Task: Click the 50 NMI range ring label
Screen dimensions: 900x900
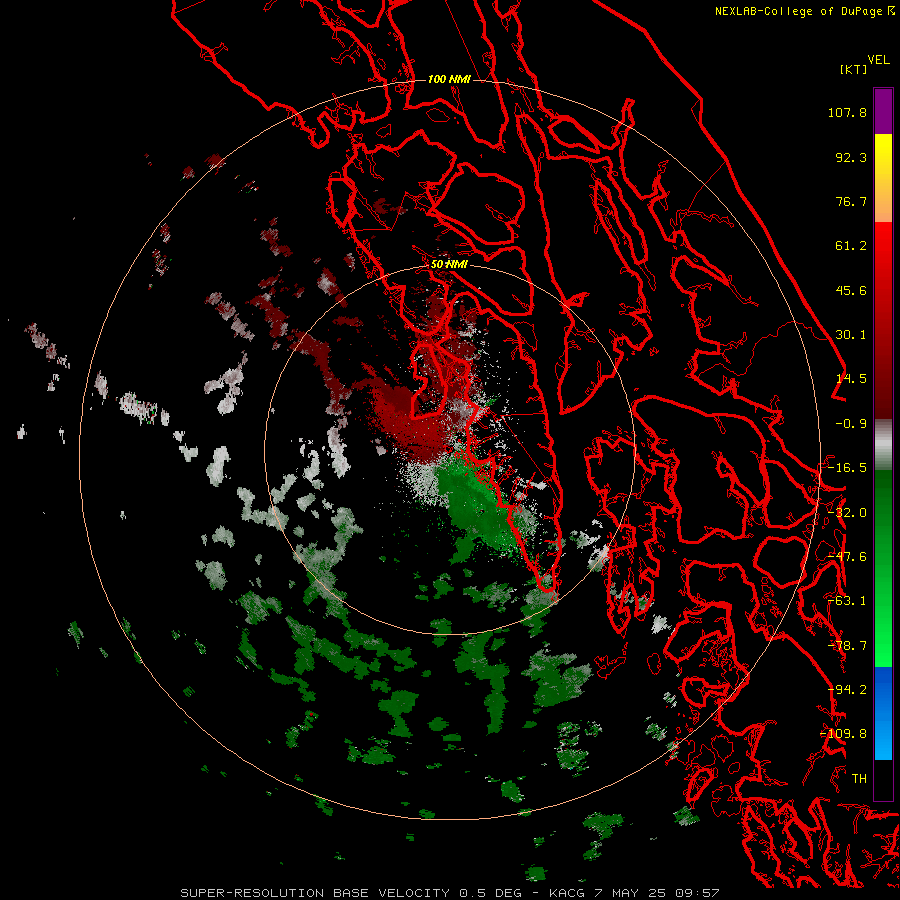Action: coord(449,264)
